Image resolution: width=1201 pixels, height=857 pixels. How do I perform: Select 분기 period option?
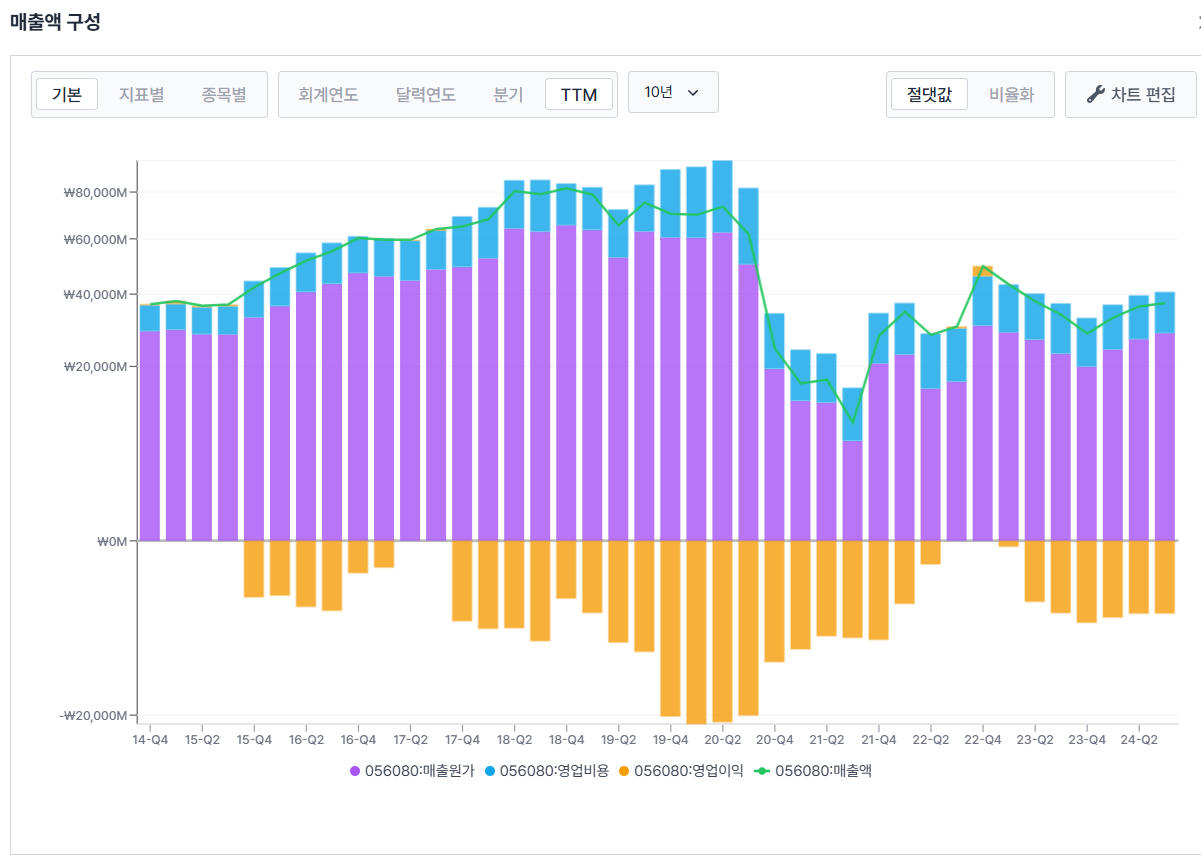click(x=508, y=94)
